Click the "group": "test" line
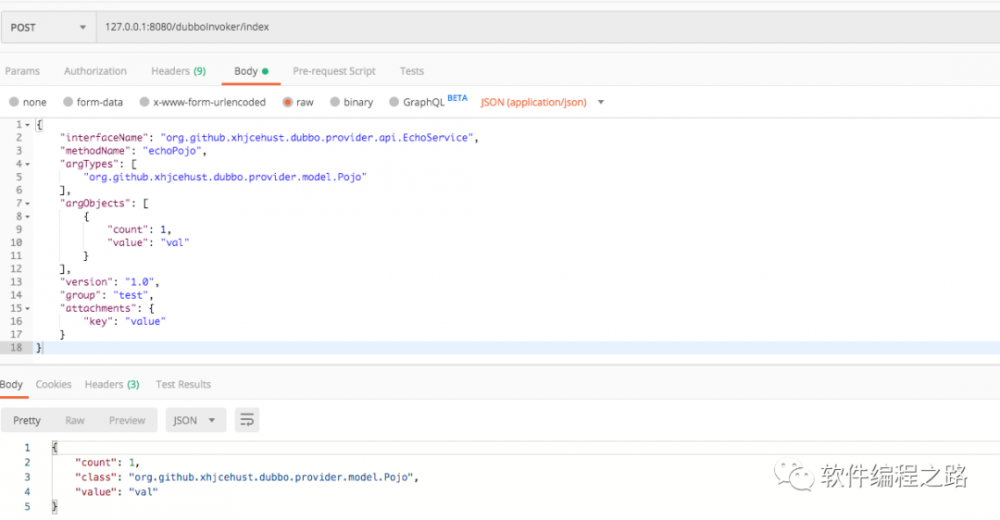The image size is (1000, 520). pos(107,295)
